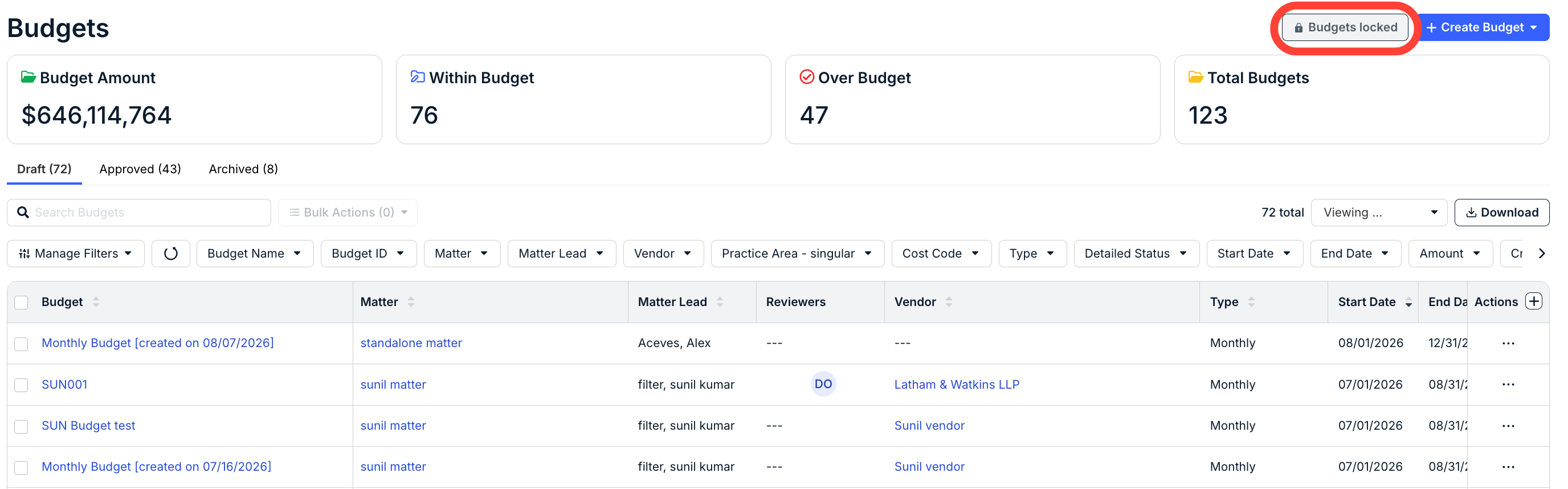1568x489 pixels.
Task: Select the SUN001 row checkbox
Action: tap(21, 385)
